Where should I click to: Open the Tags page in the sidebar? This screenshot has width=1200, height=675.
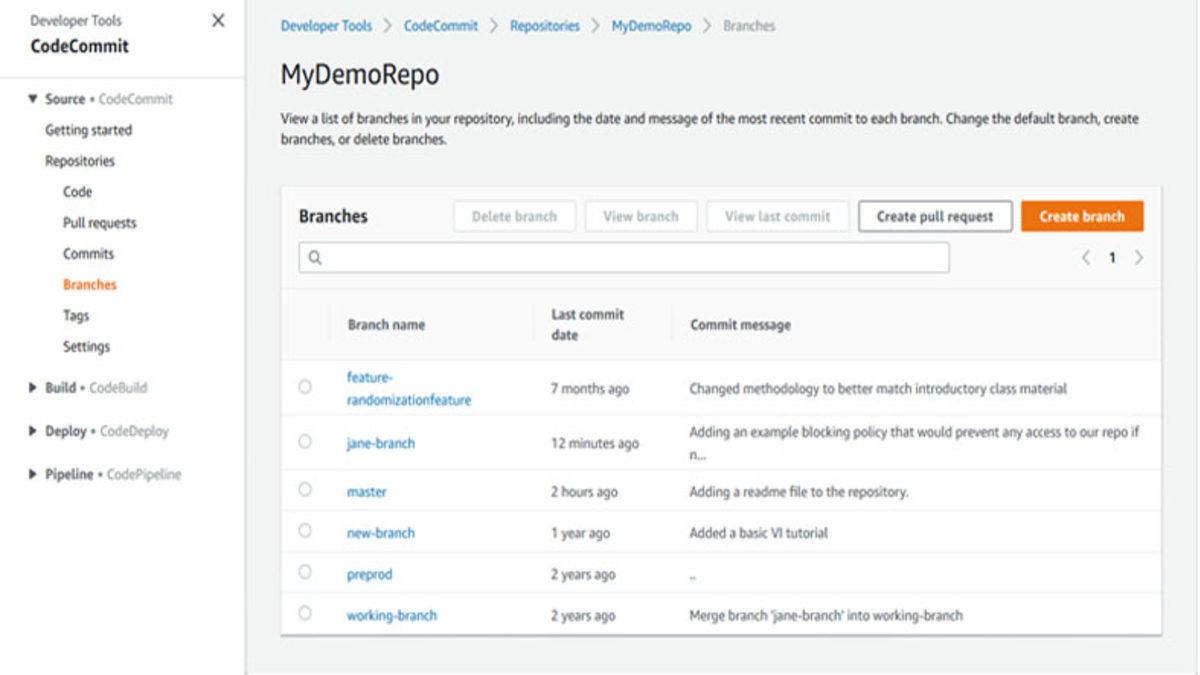[77, 315]
